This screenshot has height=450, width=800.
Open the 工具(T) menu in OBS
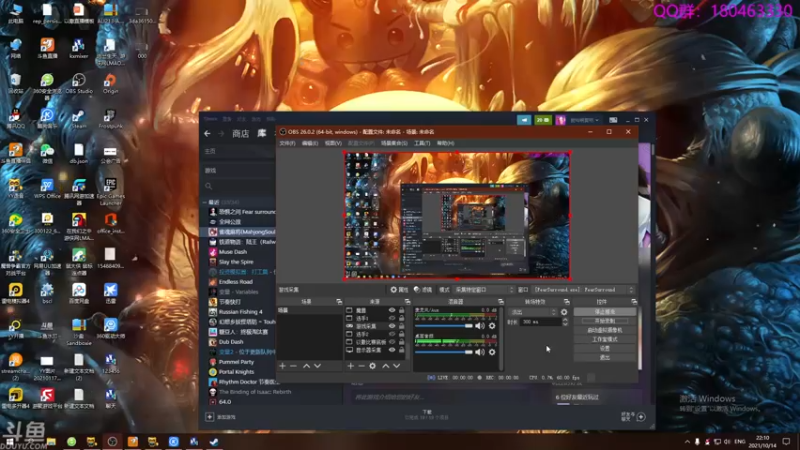click(x=422, y=143)
